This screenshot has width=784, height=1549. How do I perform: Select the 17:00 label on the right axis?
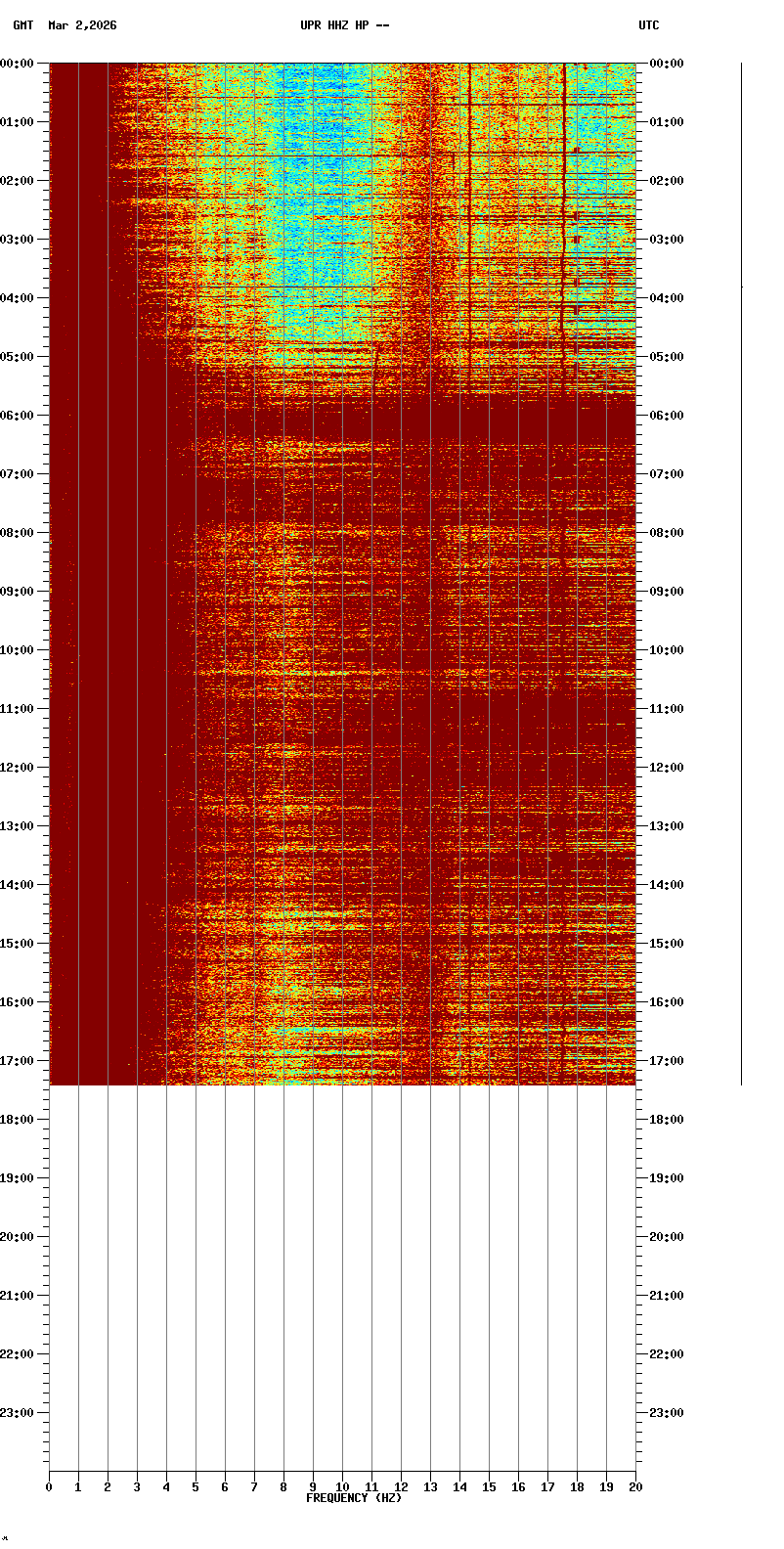[666, 1061]
